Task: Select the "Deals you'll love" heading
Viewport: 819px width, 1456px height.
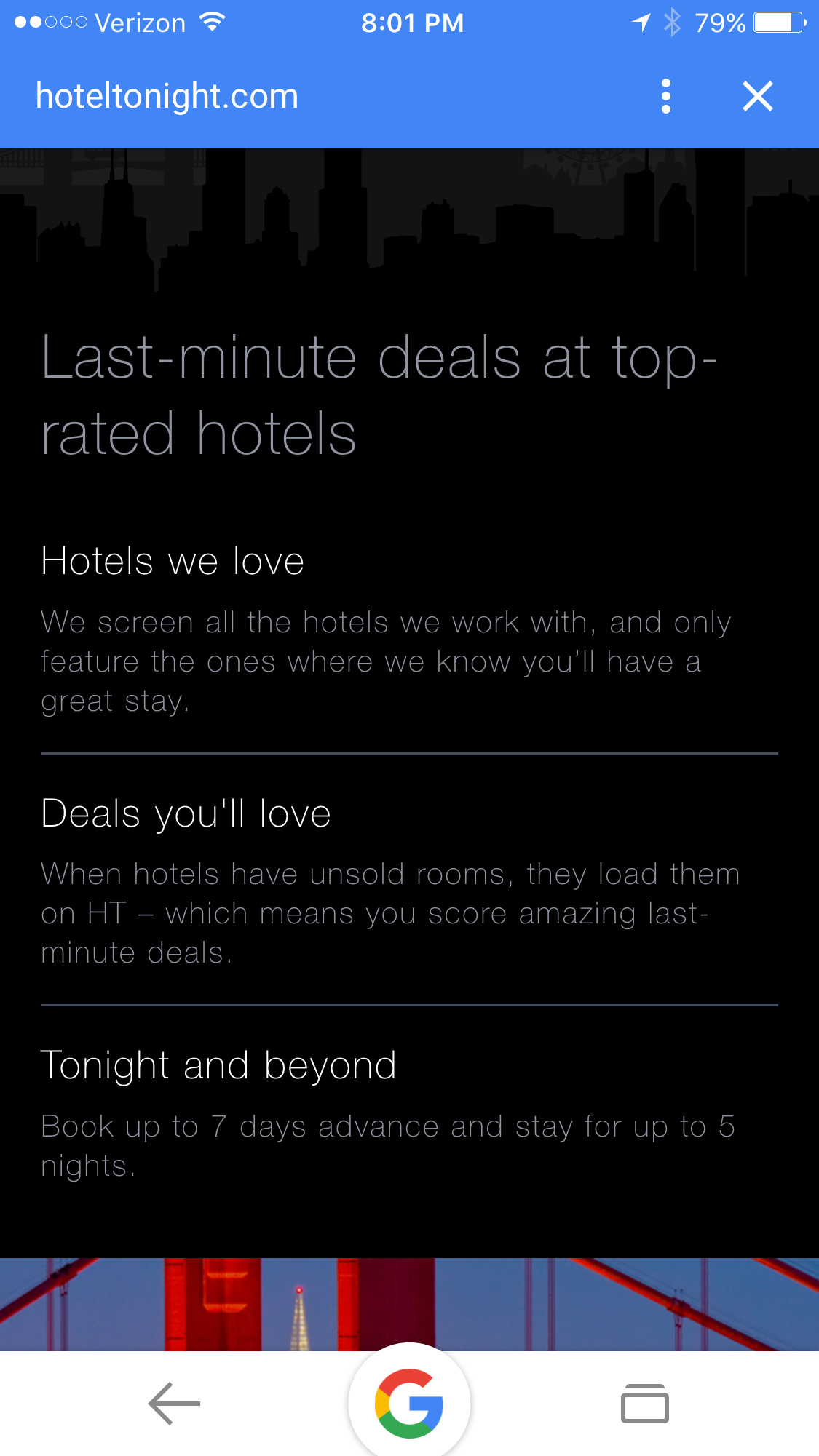Action: pyautogui.click(x=186, y=813)
